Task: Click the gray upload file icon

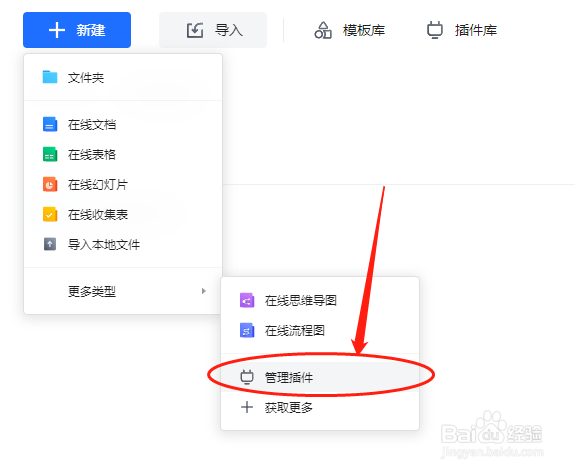Action: click(x=50, y=244)
